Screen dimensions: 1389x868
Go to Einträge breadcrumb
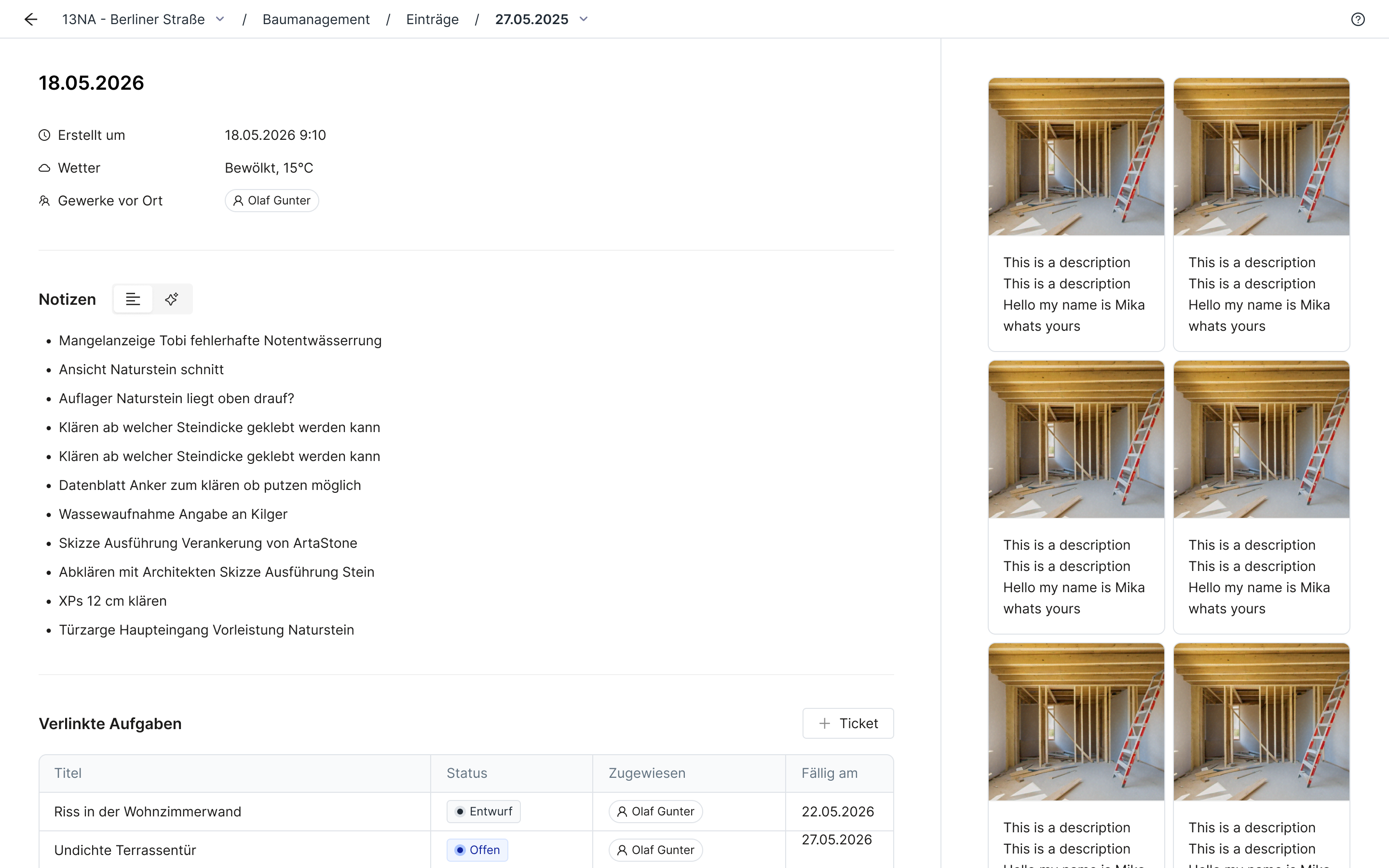(x=432, y=19)
